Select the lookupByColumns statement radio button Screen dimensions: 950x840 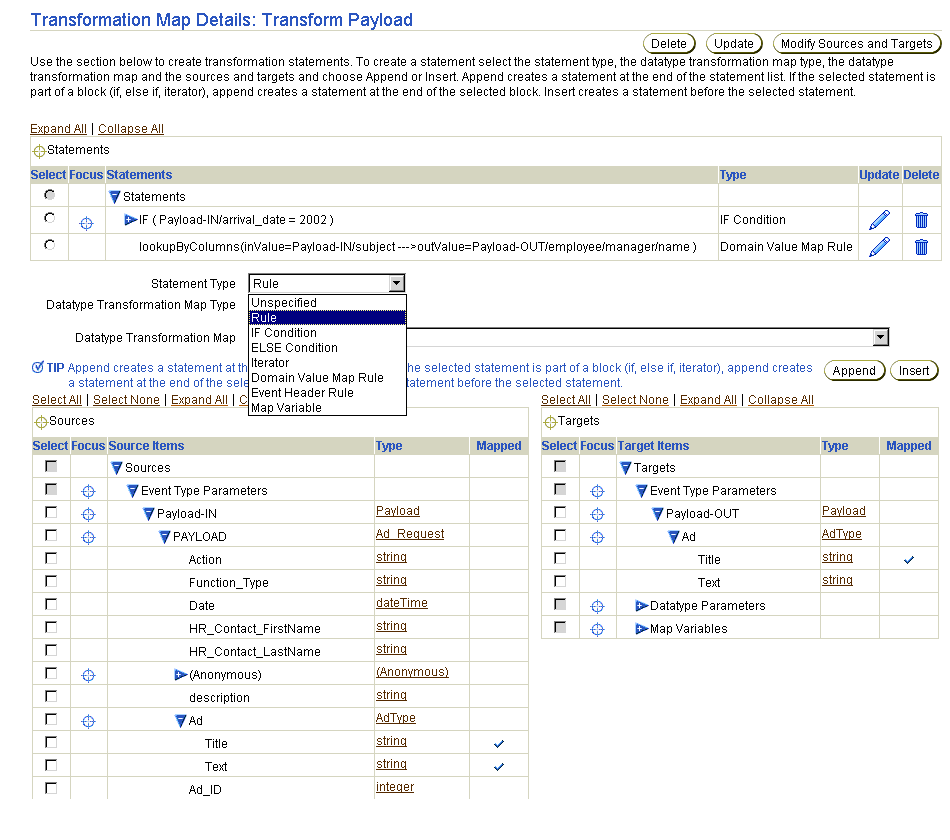point(50,244)
